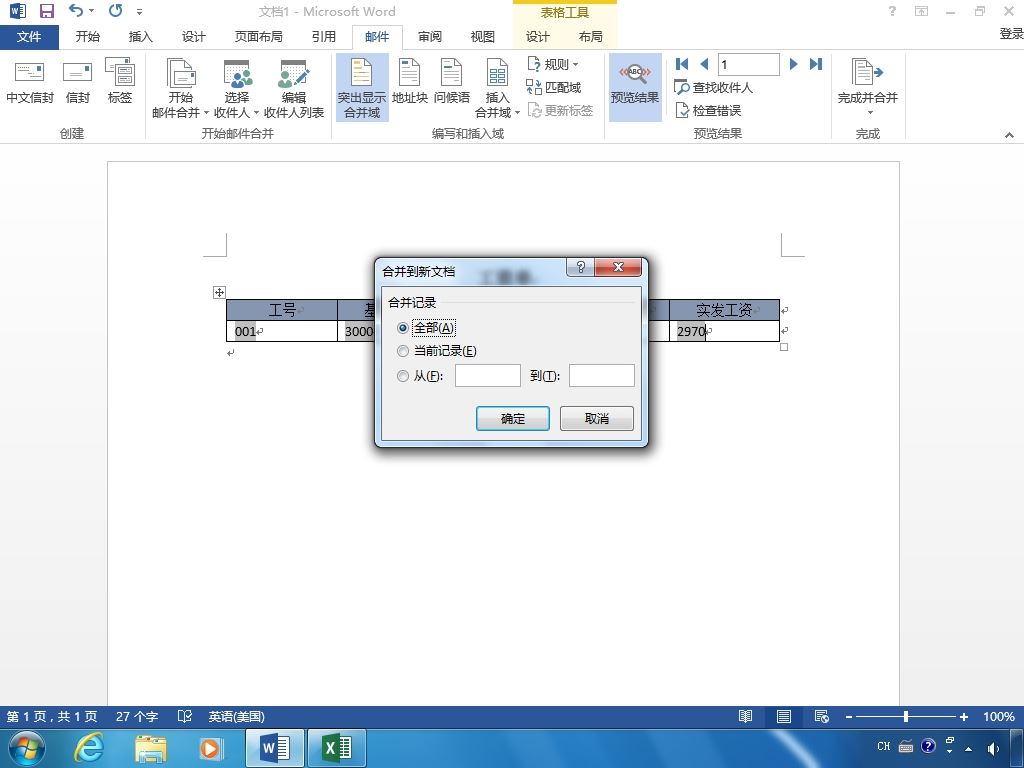The image size is (1024, 768).
Task: Toggle Preview Results (预览结果) button
Action: [635, 88]
